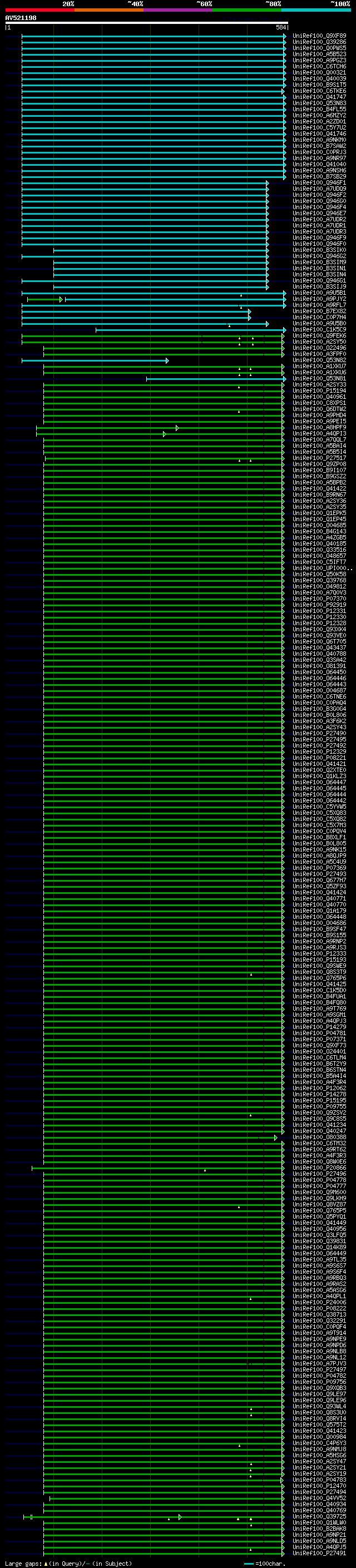Select hit label UniRef100_P15194
356x1568 pixels.
[319, 391]
